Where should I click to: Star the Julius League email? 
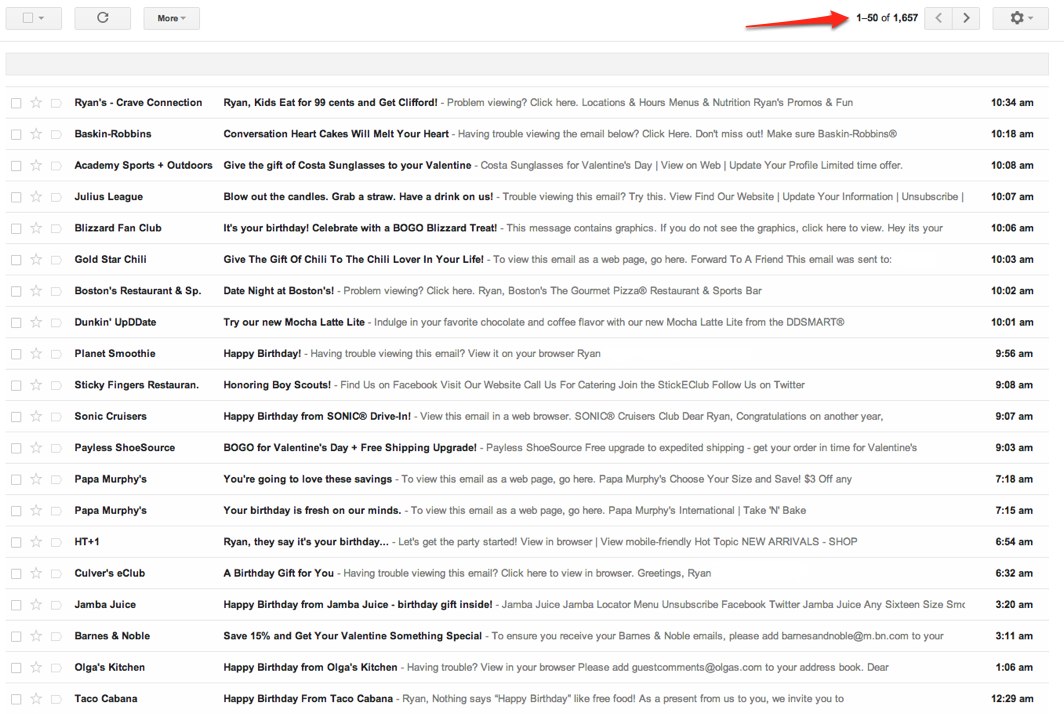pos(37,197)
